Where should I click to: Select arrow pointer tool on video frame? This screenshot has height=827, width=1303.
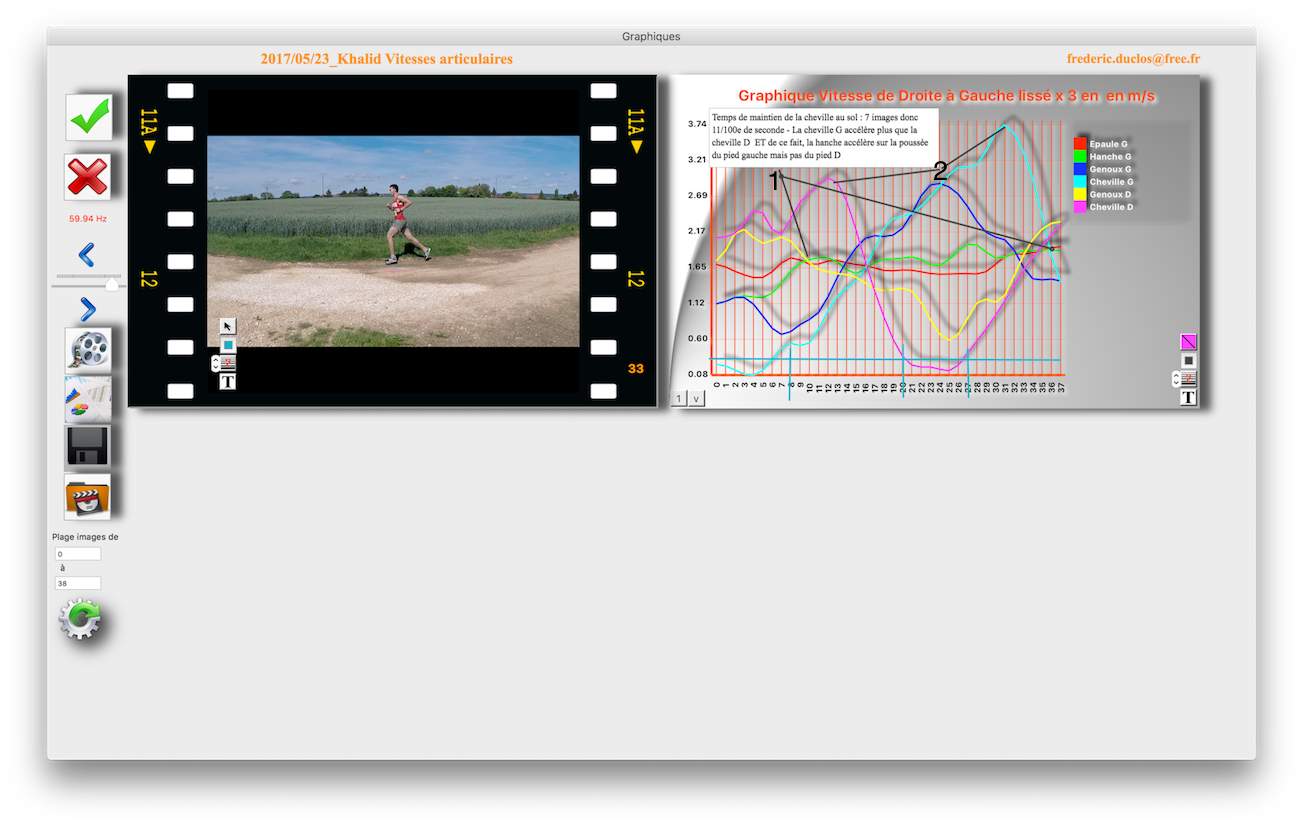pyautogui.click(x=228, y=326)
